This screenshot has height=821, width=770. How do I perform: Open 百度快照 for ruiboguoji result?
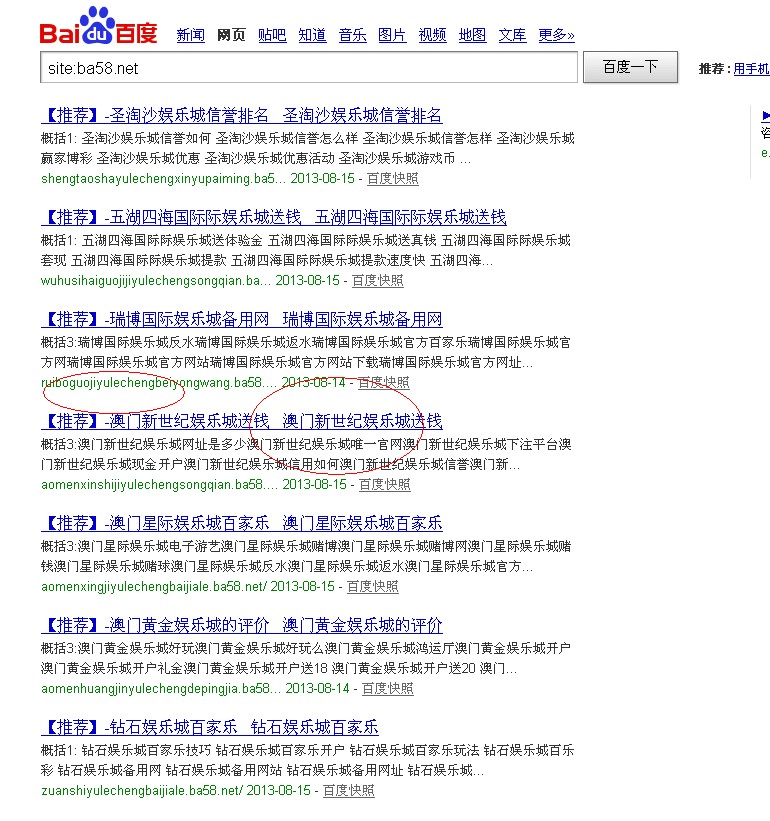pyautogui.click(x=383, y=383)
